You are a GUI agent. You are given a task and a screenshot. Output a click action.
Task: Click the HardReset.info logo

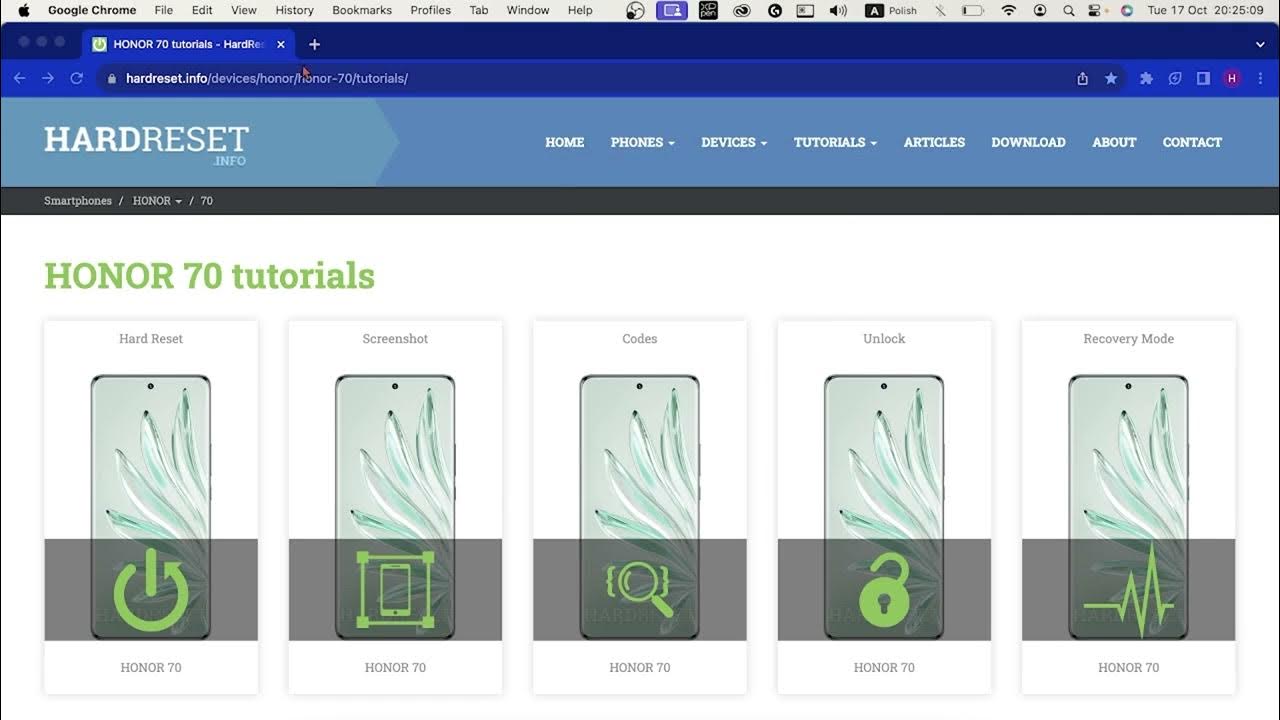(x=146, y=143)
